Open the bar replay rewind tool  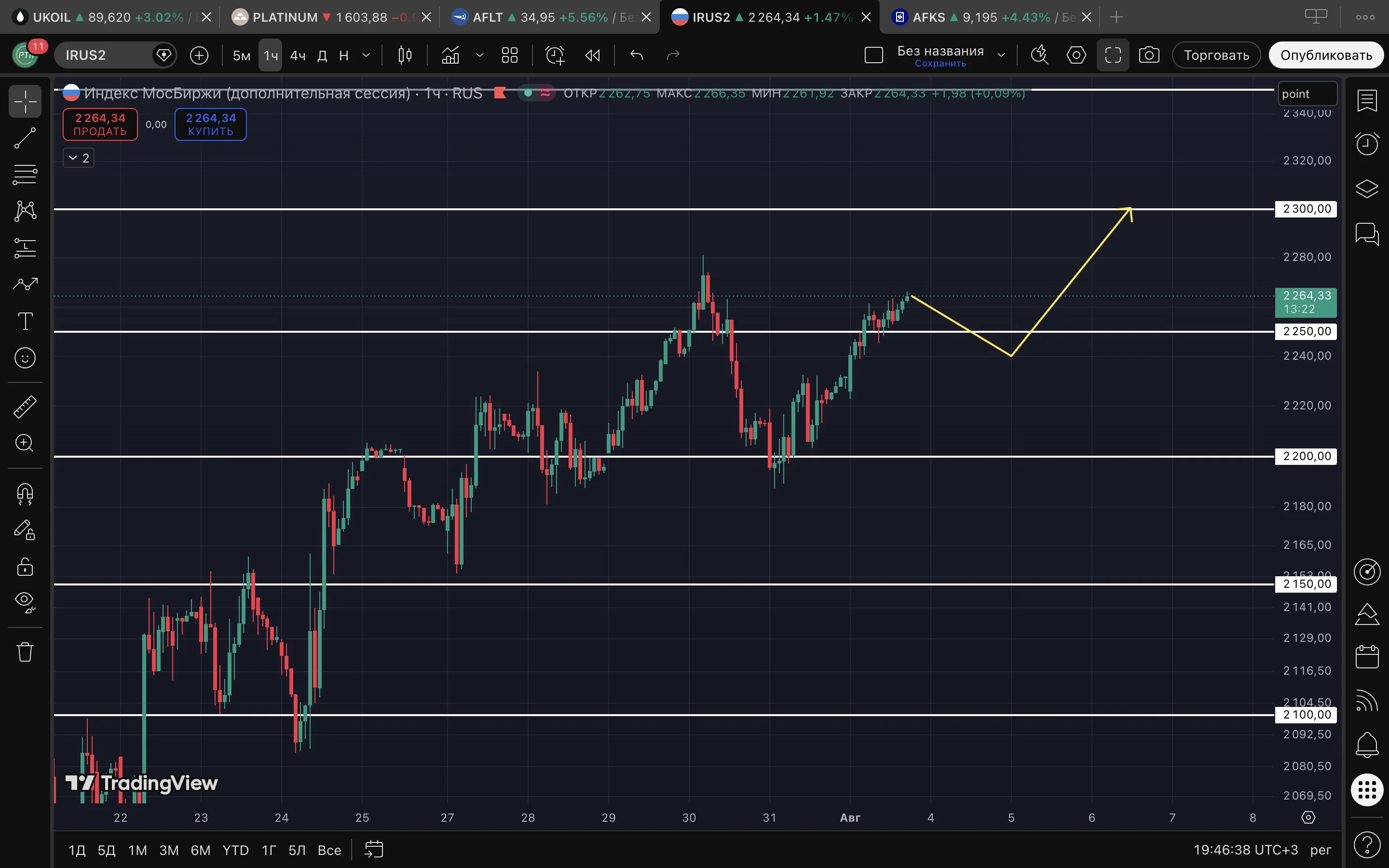pyautogui.click(x=592, y=55)
